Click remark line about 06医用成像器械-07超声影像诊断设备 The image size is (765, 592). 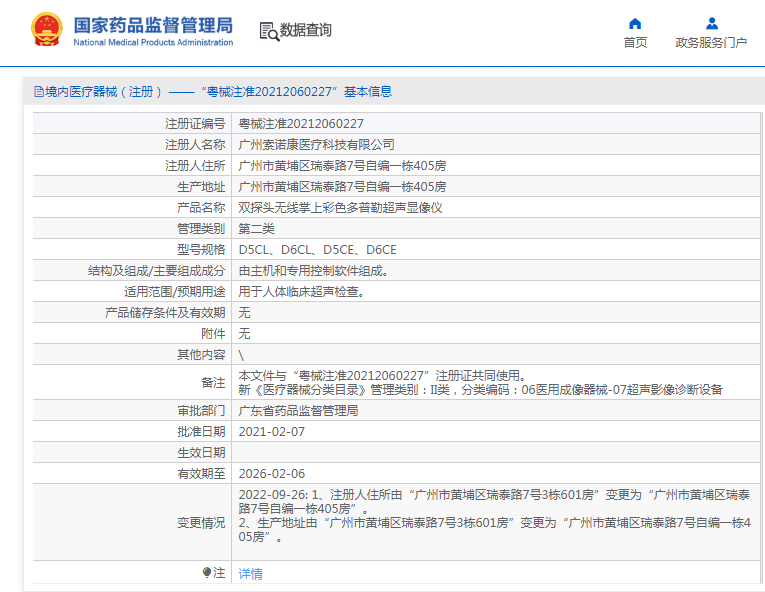click(480, 390)
